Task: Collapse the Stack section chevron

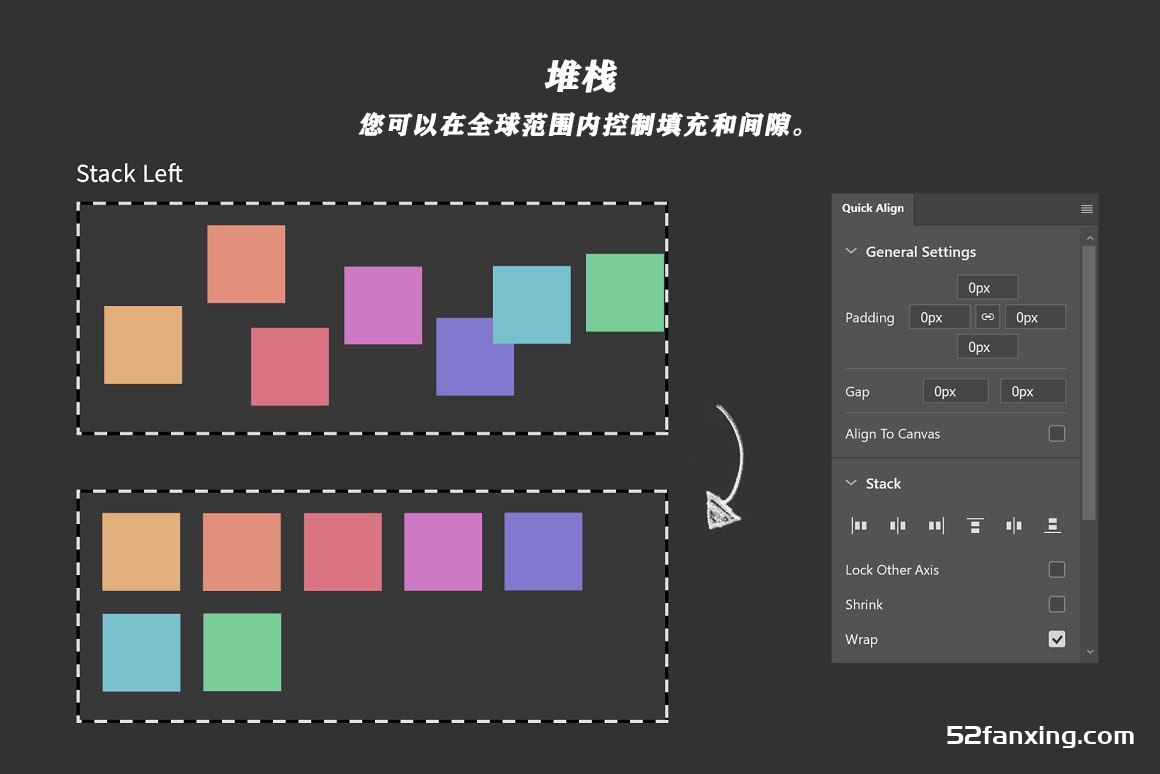Action: coord(851,483)
